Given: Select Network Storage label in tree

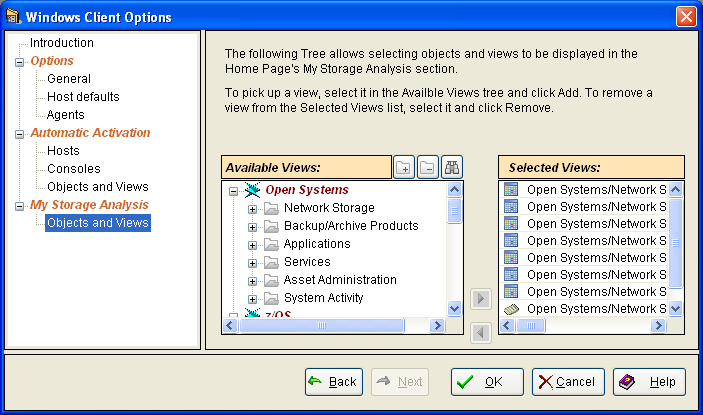Looking at the screenshot, I should click(x=329, y=208).
